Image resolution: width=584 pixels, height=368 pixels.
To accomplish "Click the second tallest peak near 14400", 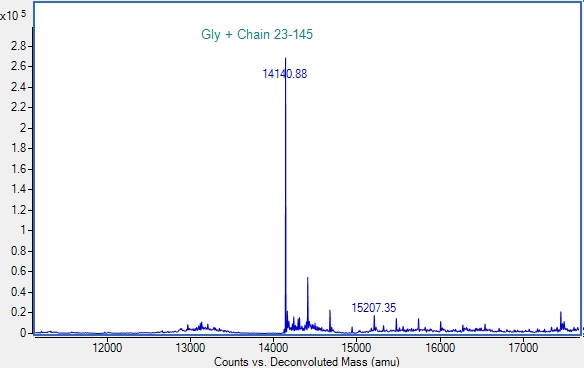I will click(x=308, y=304).
